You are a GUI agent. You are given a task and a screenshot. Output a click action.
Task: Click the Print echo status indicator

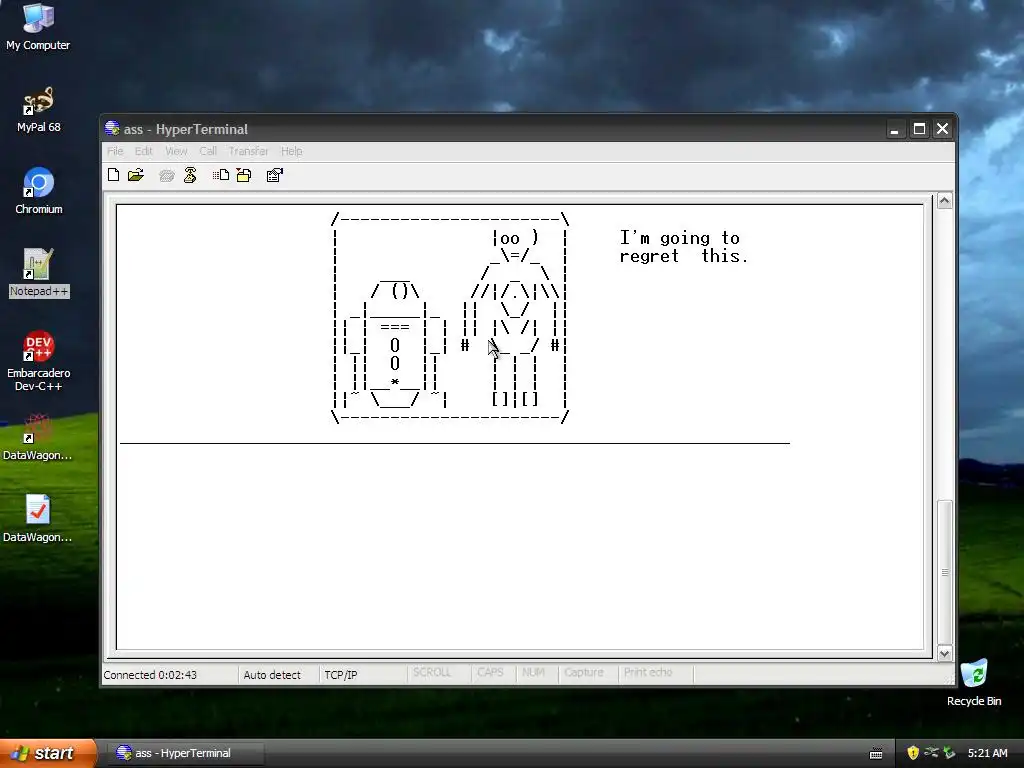(655, 673)
